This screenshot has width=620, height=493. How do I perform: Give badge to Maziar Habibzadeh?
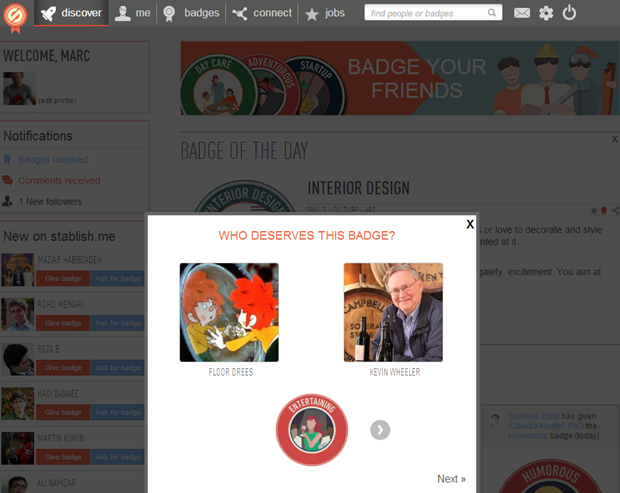63,278
